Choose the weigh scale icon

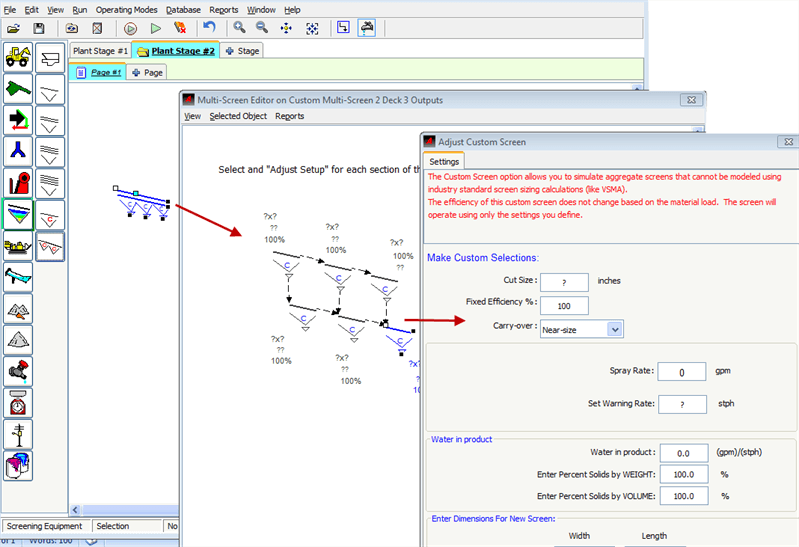pos(18,403)
